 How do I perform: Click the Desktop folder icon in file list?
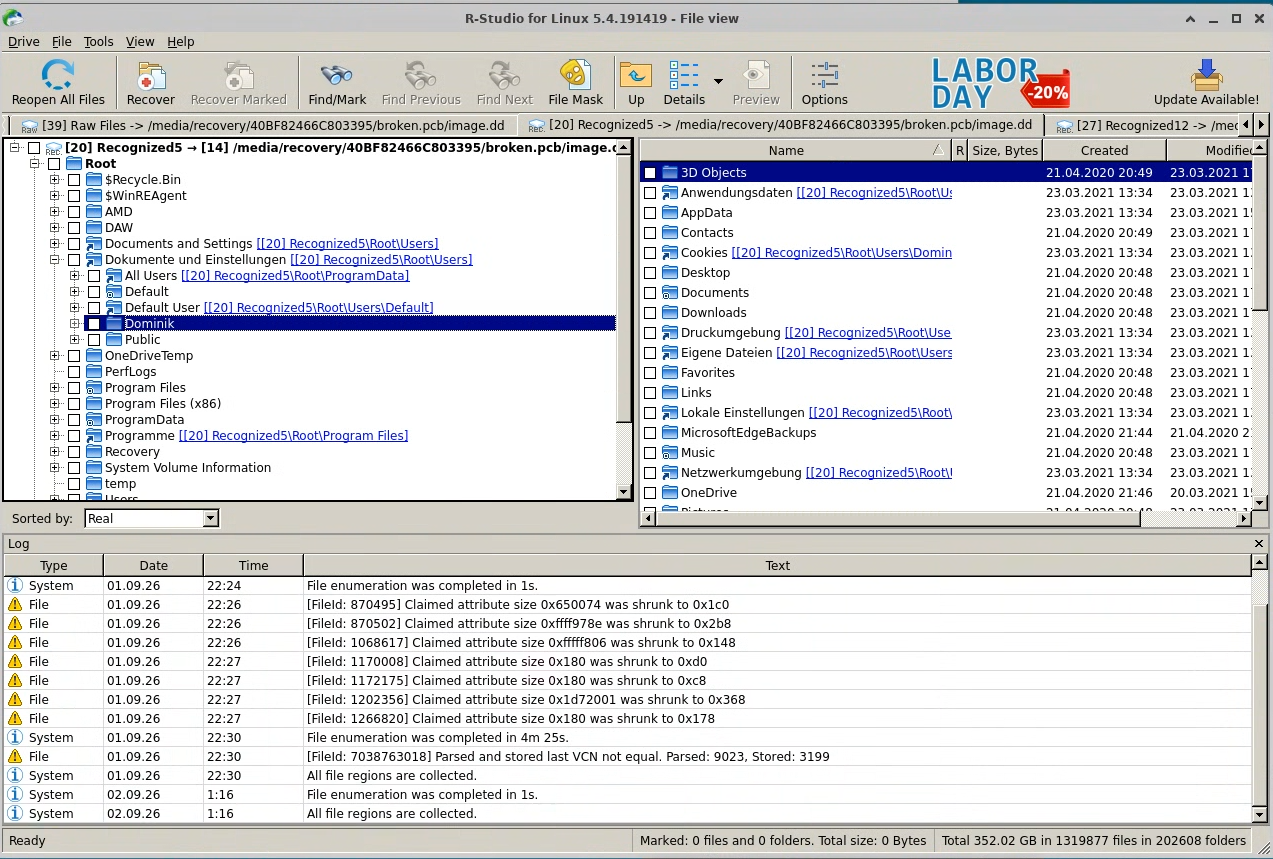click(670, 272)
